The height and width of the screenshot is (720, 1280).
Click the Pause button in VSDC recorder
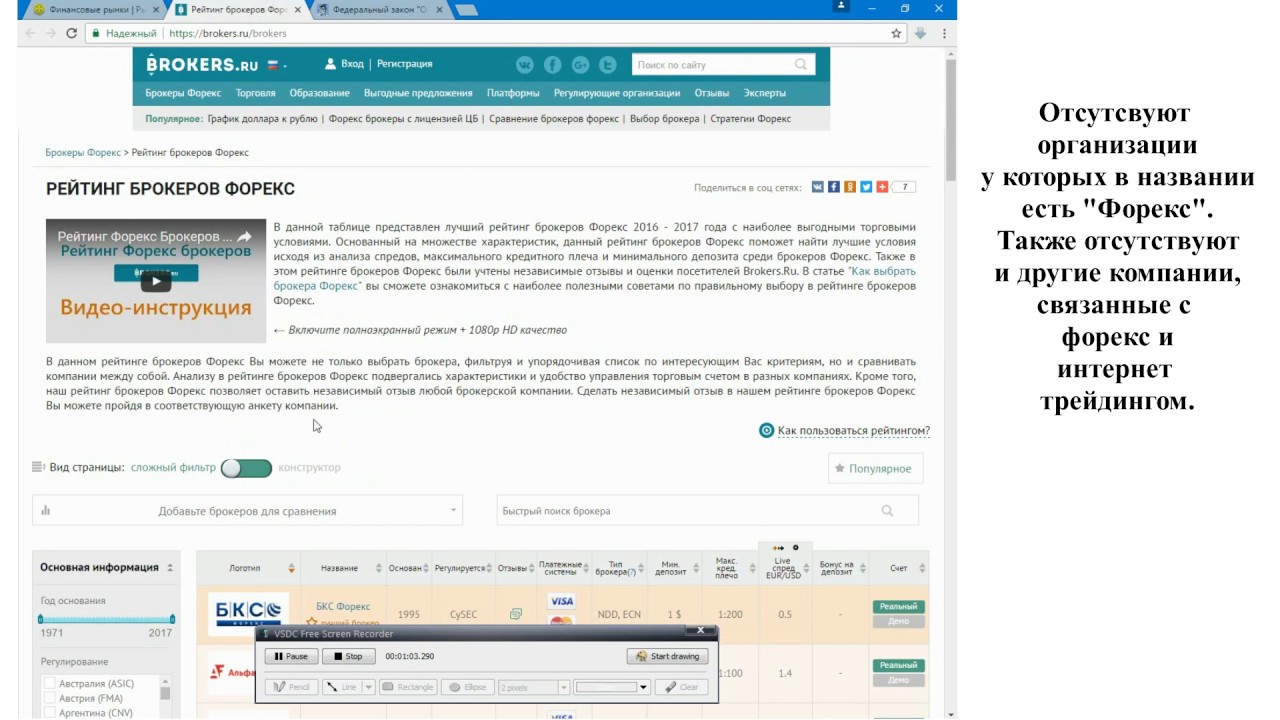[x=291, y=656]
